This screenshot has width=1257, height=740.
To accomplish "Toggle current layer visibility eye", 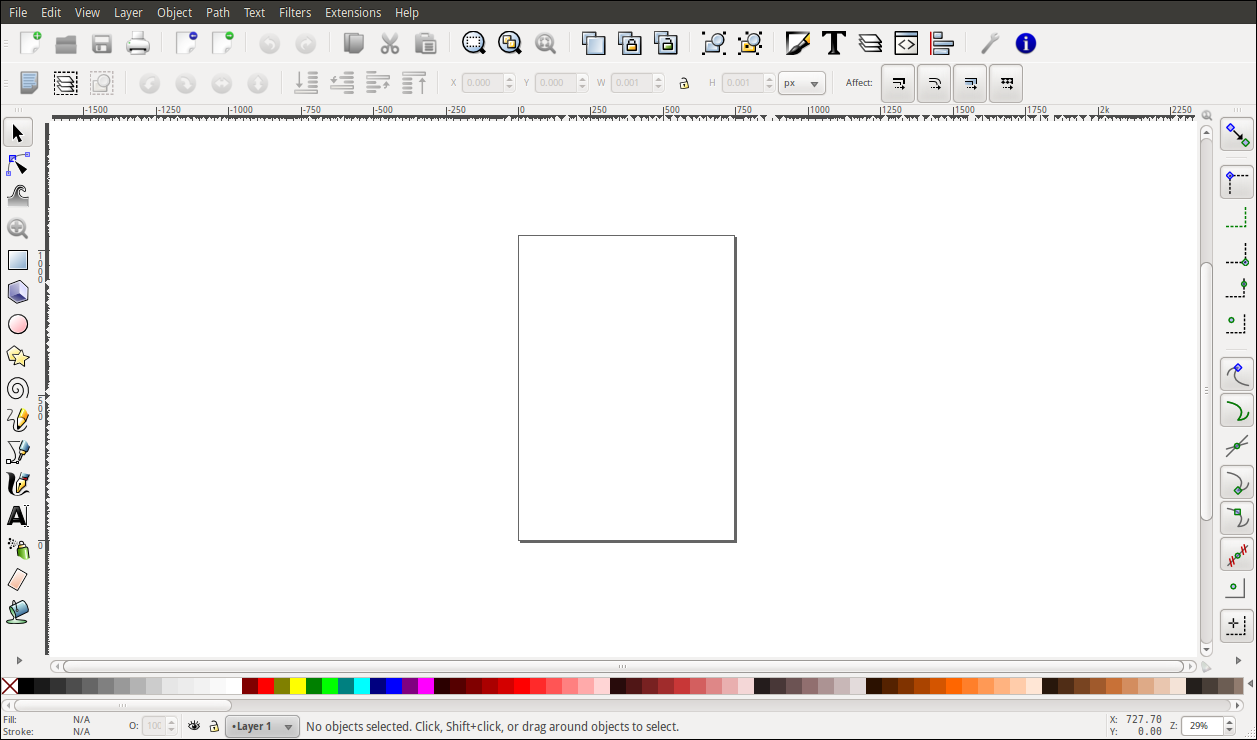I will [x=195, y=726].
